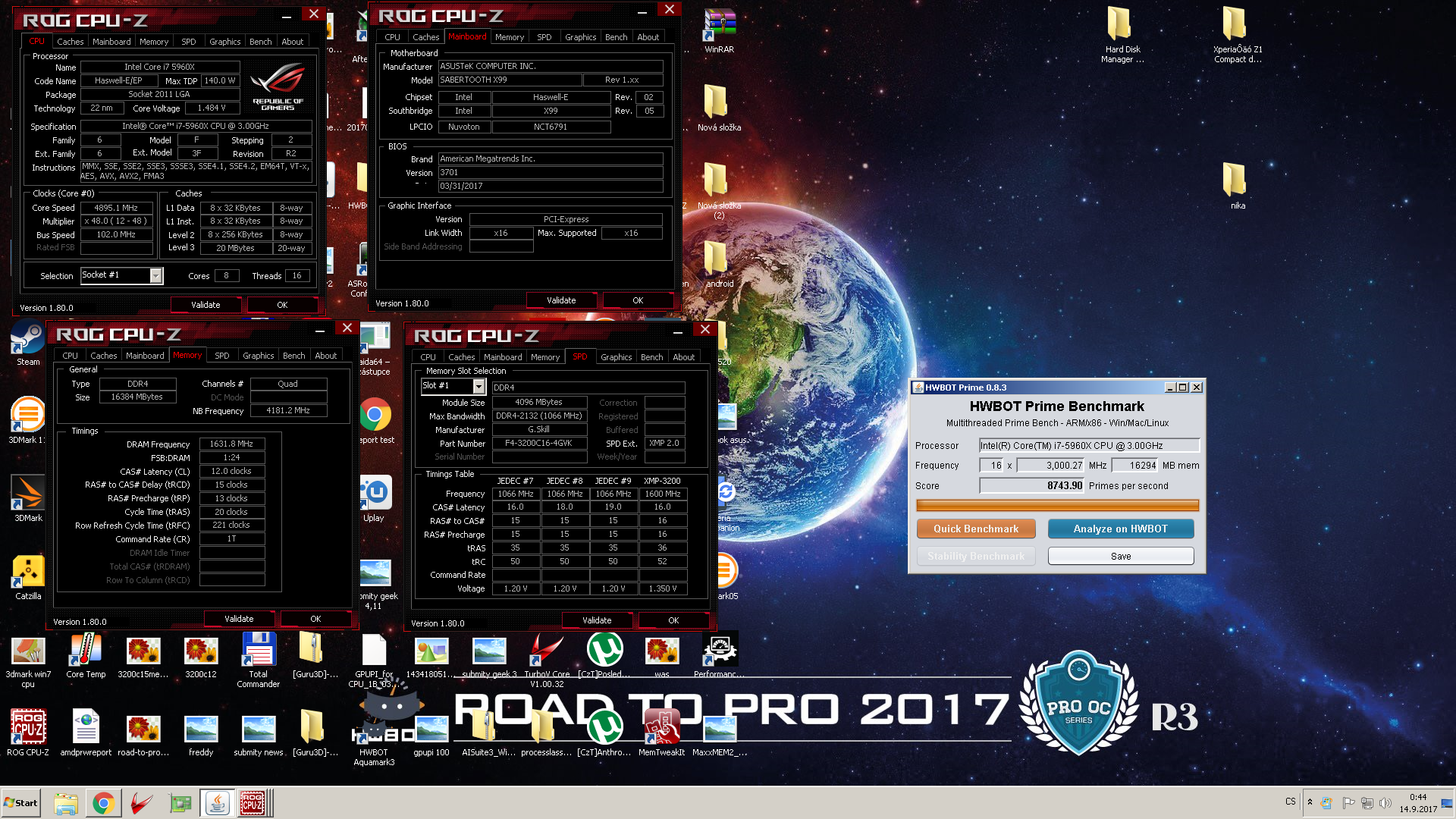This screenshot has height=819, width=1456.
Task: Click Analyze on HWBOT button
Action: click(x=1120, y=529)
